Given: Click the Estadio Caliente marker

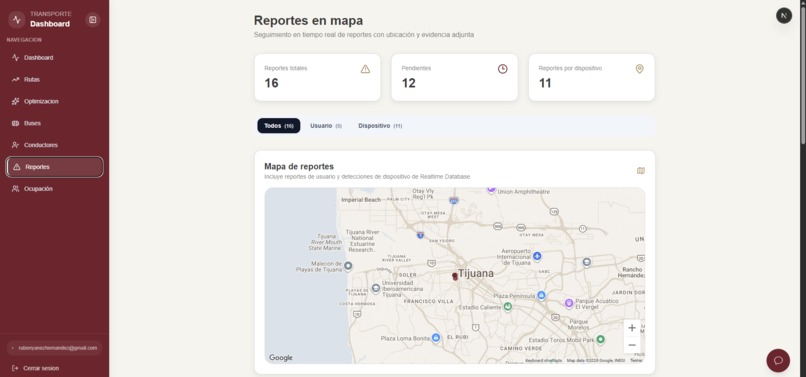Looking at the screenshot, I should [x=508, y=307].
